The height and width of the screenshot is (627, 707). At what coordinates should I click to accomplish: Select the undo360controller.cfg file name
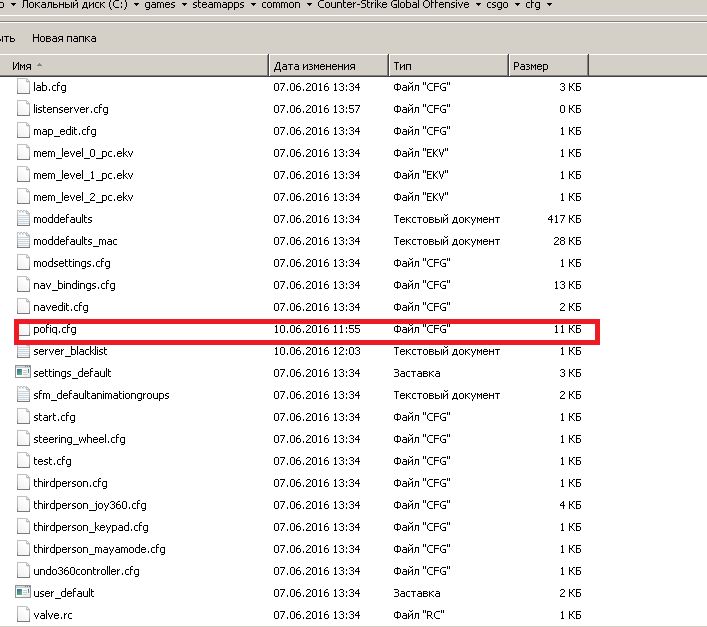pos(86,571)
